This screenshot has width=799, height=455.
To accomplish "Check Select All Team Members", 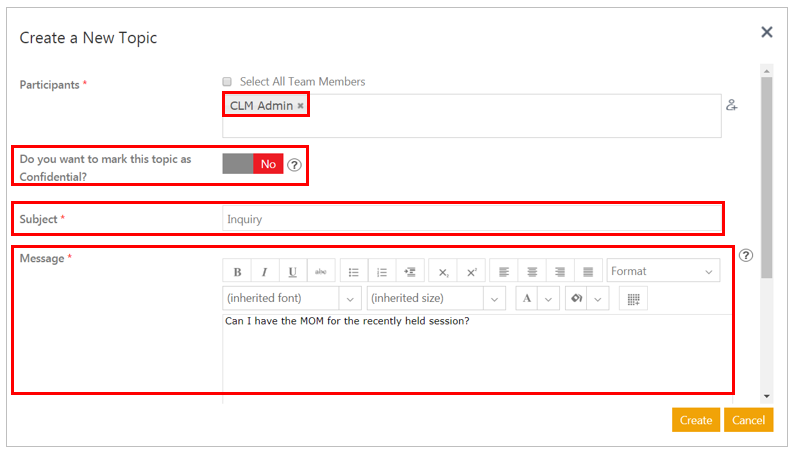I will click(228, 82).
